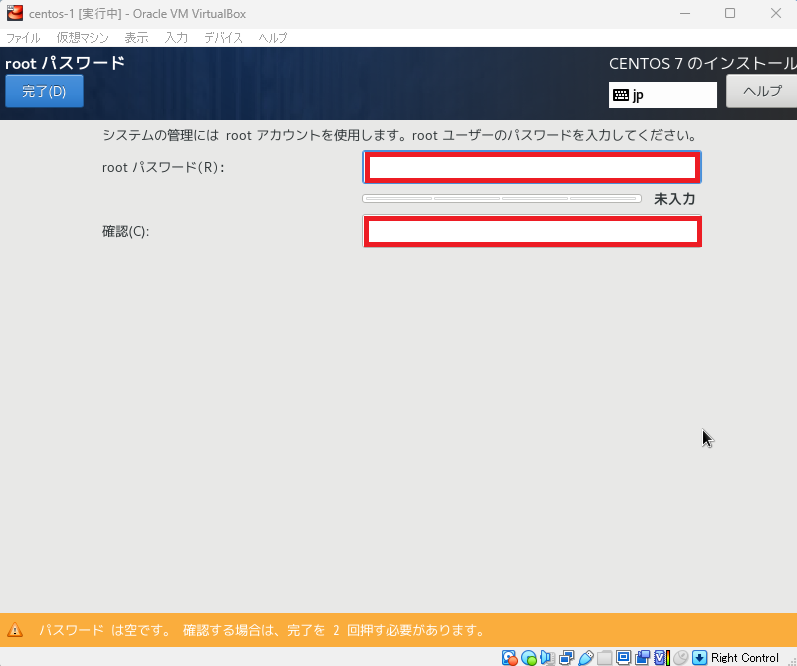Image resolution: width=797 pixels, height=666 pixels.
Task: Click the jp keyboard layout indicator
Action: (663, 95)
